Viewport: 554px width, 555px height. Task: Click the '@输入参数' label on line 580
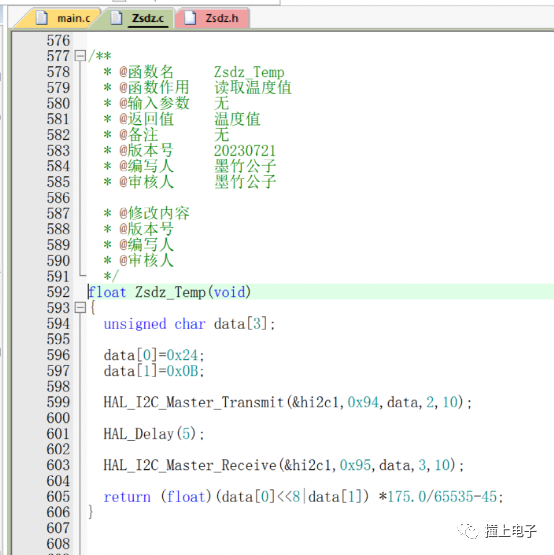tap(154, 103)
